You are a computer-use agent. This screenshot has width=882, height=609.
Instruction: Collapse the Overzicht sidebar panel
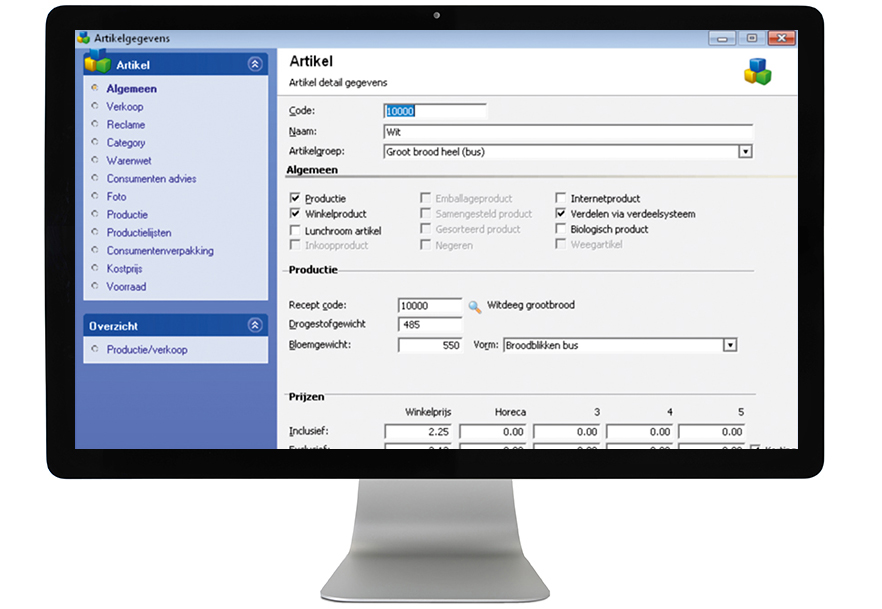(255, 325)
